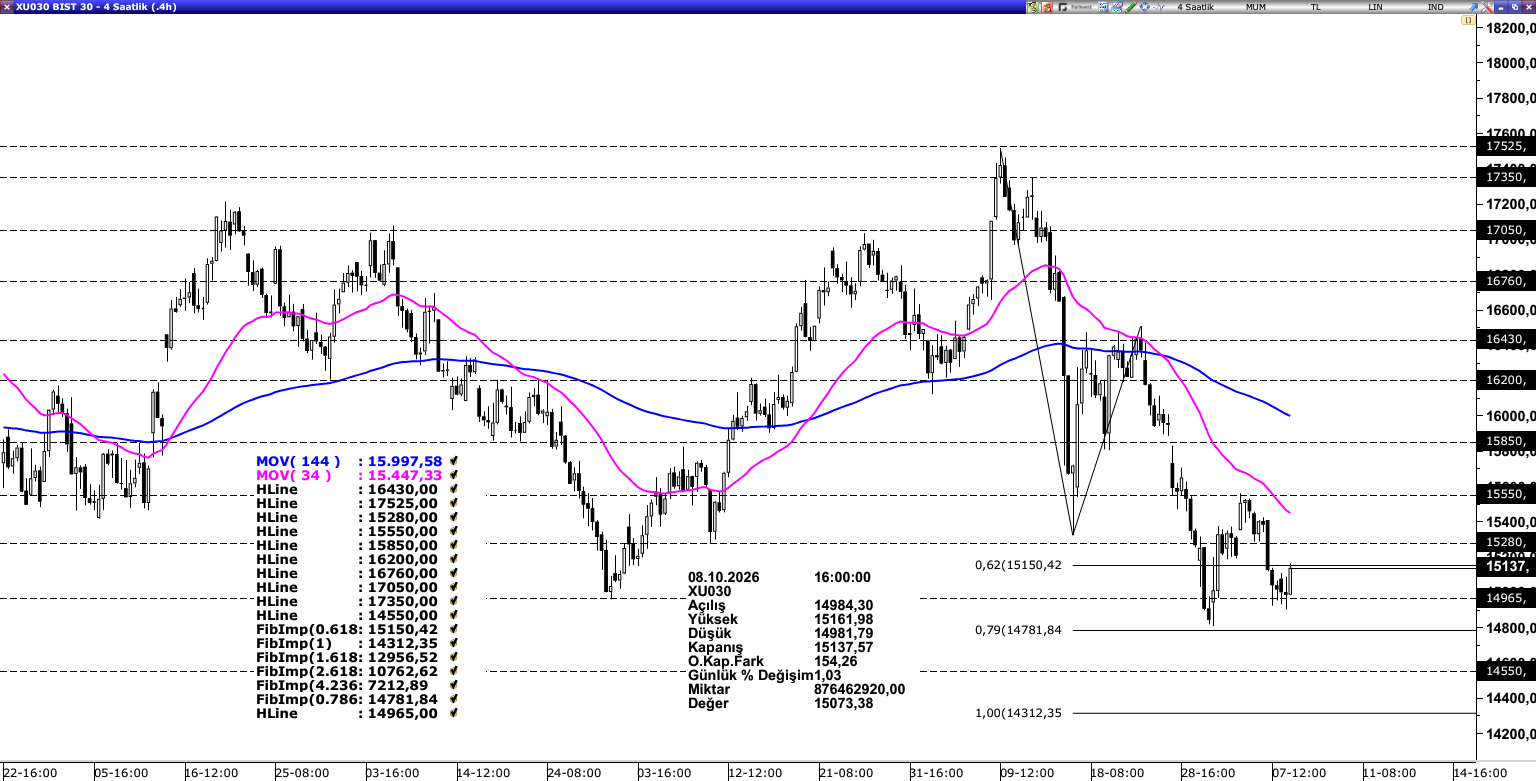Viewport: 1536px width, 781px height.
Task: Open the IND indicator menu
Action: click(x=1435, y=7)
